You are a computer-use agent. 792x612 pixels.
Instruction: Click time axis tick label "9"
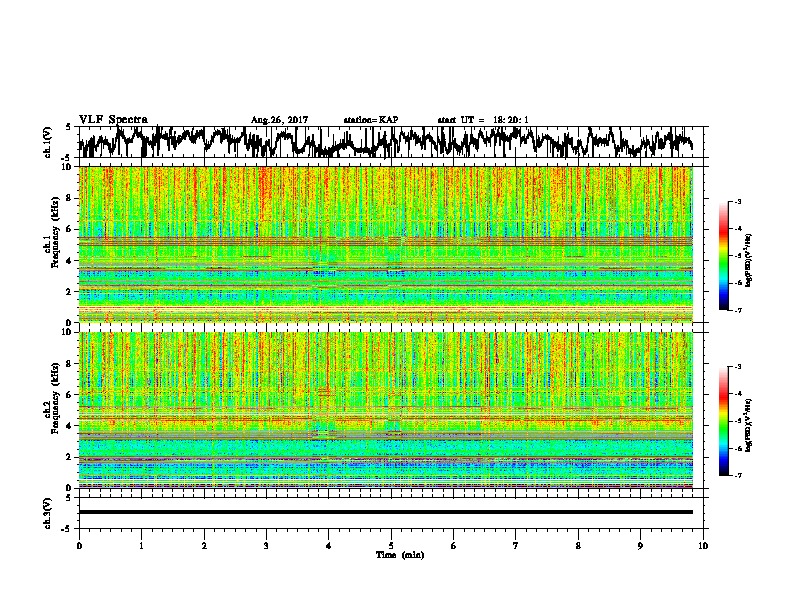click(640, 546)
